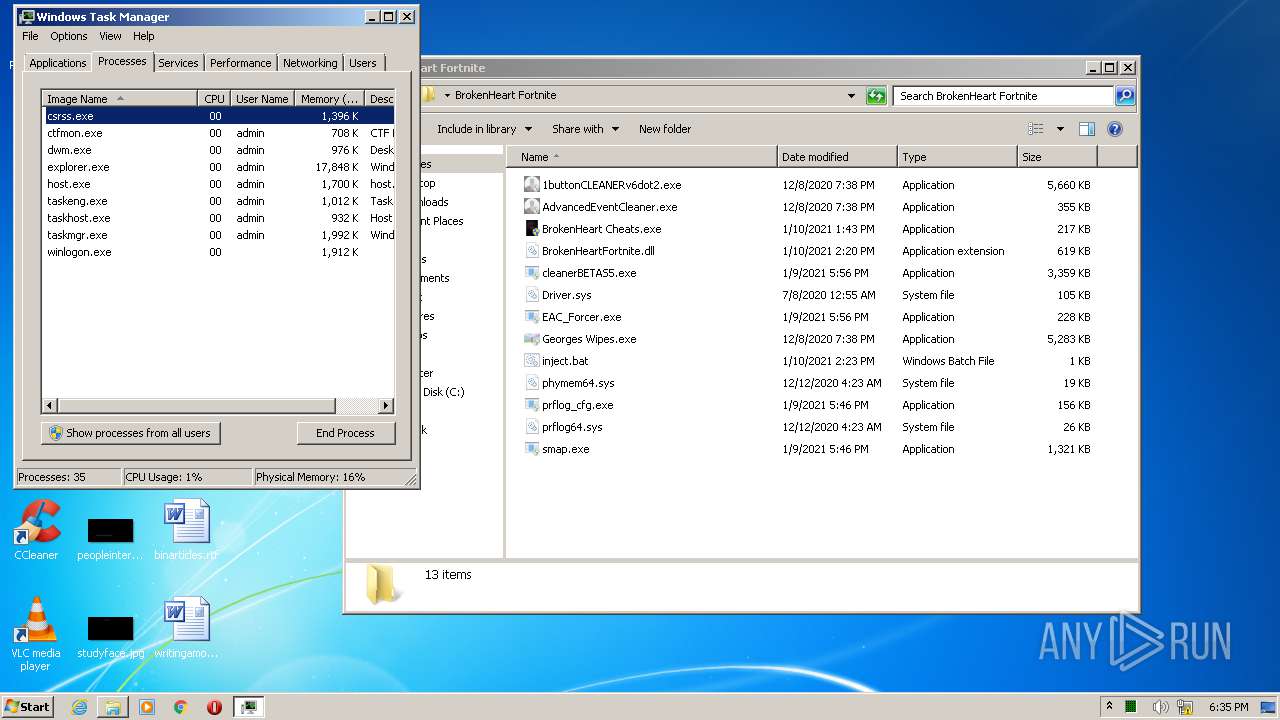Select the prflog64.sys file icon
This screenshot has height=720, width=1280.
click(x=532, y=427)
